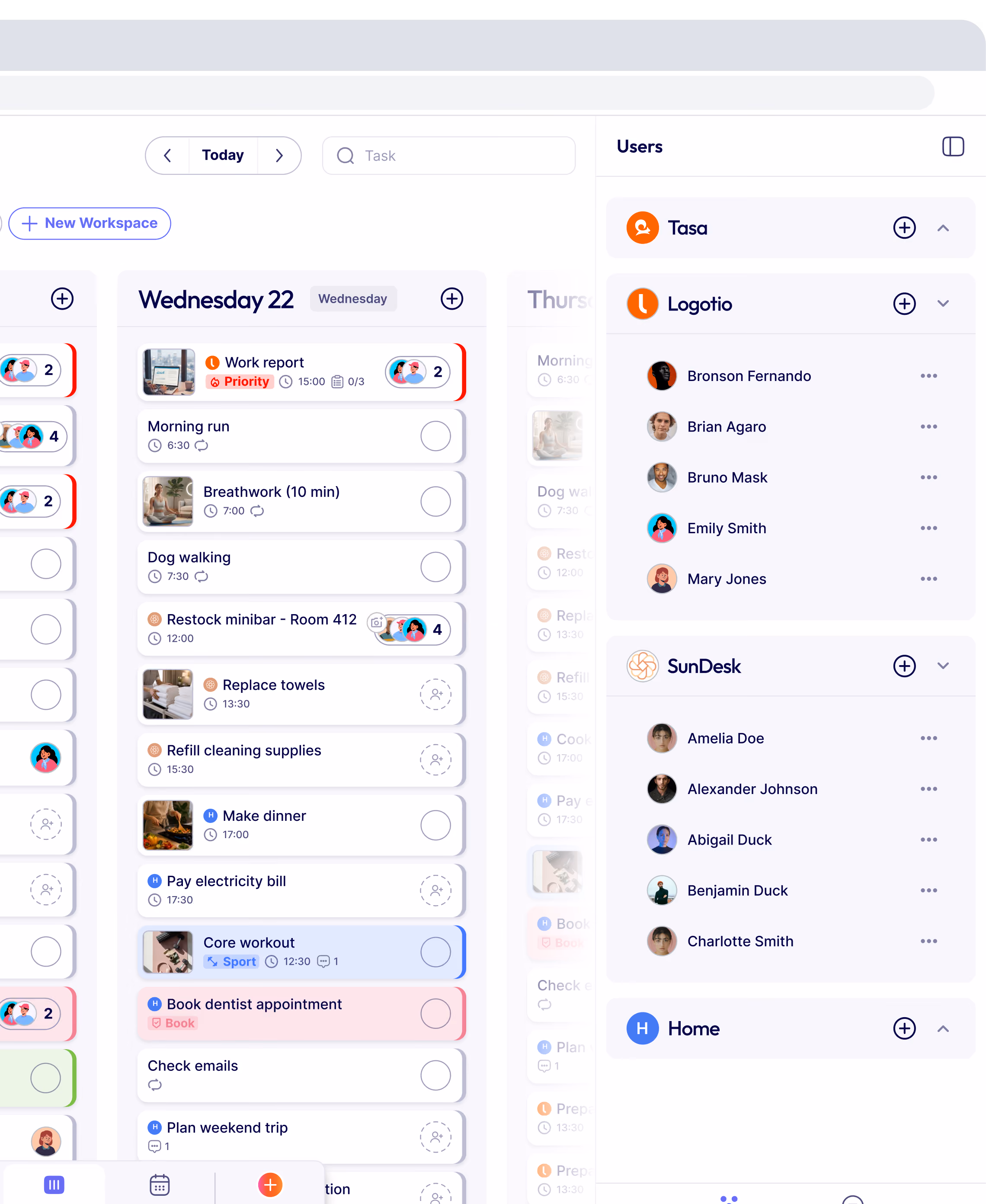
Task: Open options for Abigail Duck
Action: click(928, 839)
